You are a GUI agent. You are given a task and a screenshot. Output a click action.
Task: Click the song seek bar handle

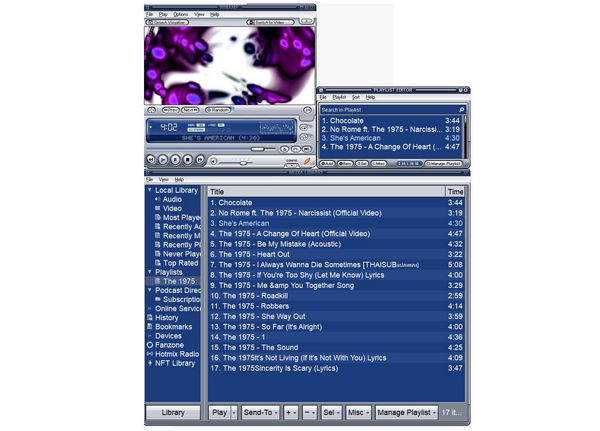point(257,149)
